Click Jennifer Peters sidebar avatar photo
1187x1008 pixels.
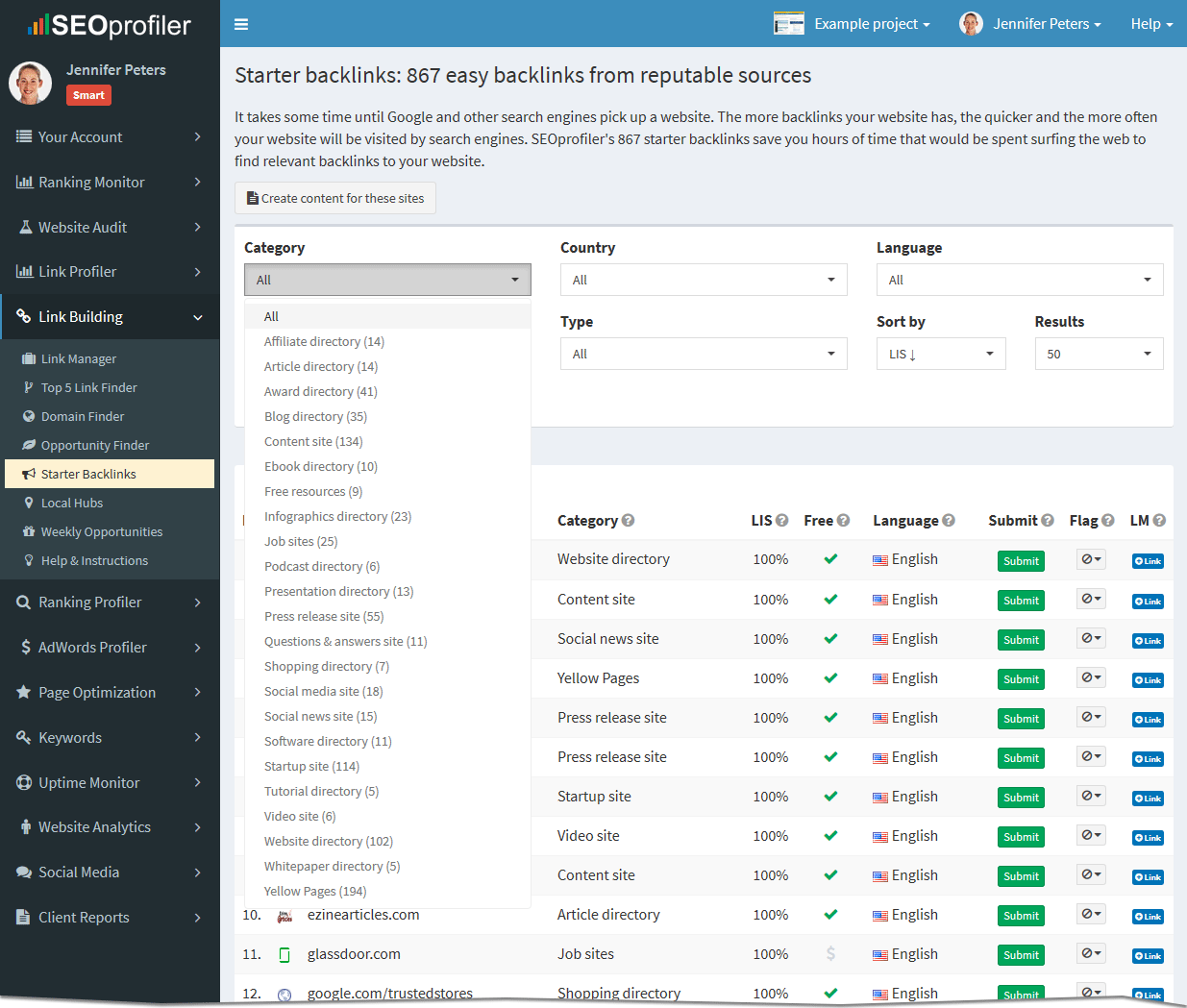coord(30,83)
